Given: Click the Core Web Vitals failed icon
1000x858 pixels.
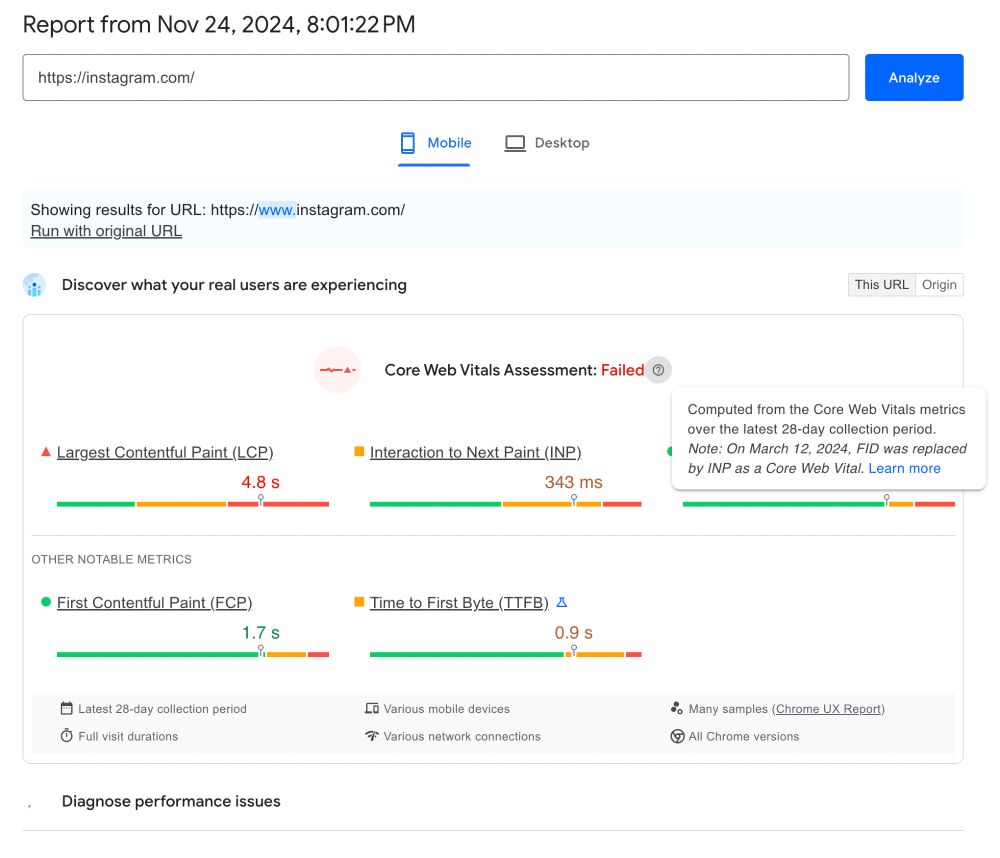Looking at the screenshot, I should [338, 370].
